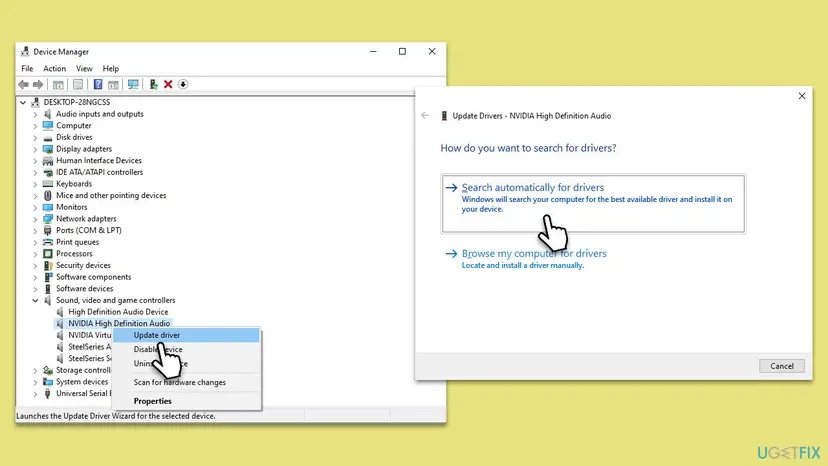This screenshot has height=466, width=828.
Task: Collapse the DESKTOP-28NGCSS root node
Action: click(23, 102)
